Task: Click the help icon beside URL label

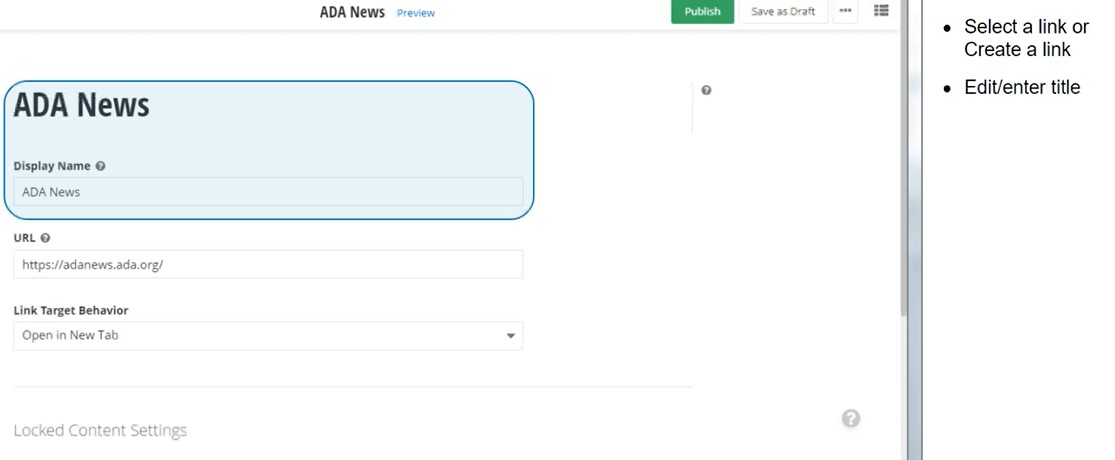Action: point(46,238)
